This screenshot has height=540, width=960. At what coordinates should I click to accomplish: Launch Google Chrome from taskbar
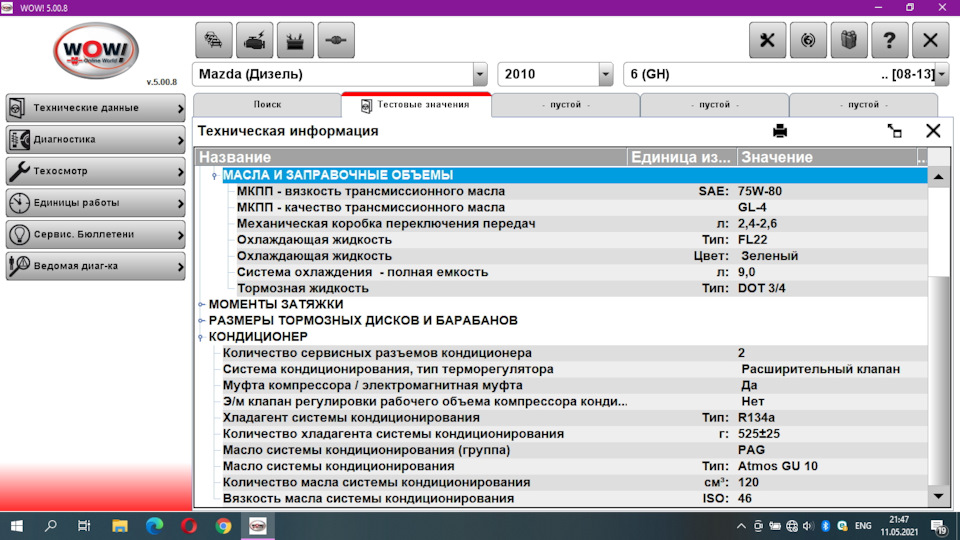coord(223,526)
